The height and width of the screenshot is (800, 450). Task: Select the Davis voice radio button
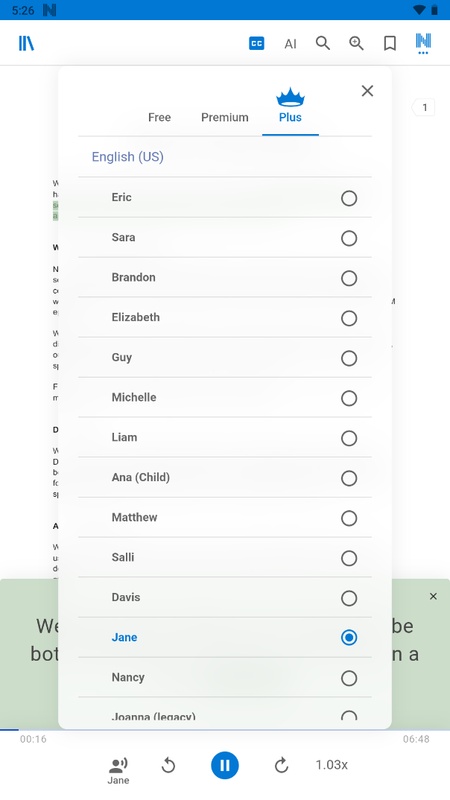[x=349, y=598]
